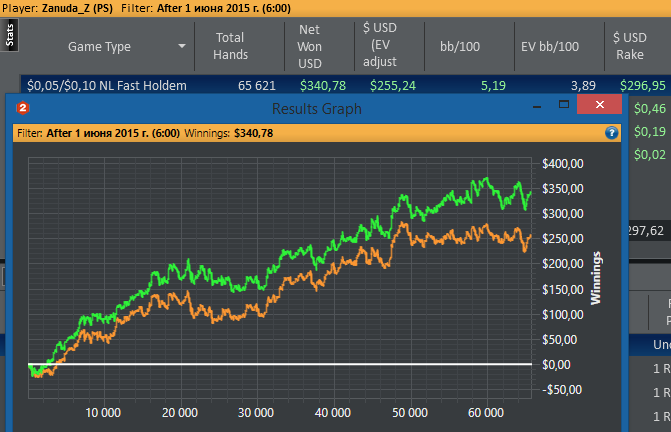Sort by $ USD EV adjust column
This screenshot has width=671, height=432.
coord(380,44)
